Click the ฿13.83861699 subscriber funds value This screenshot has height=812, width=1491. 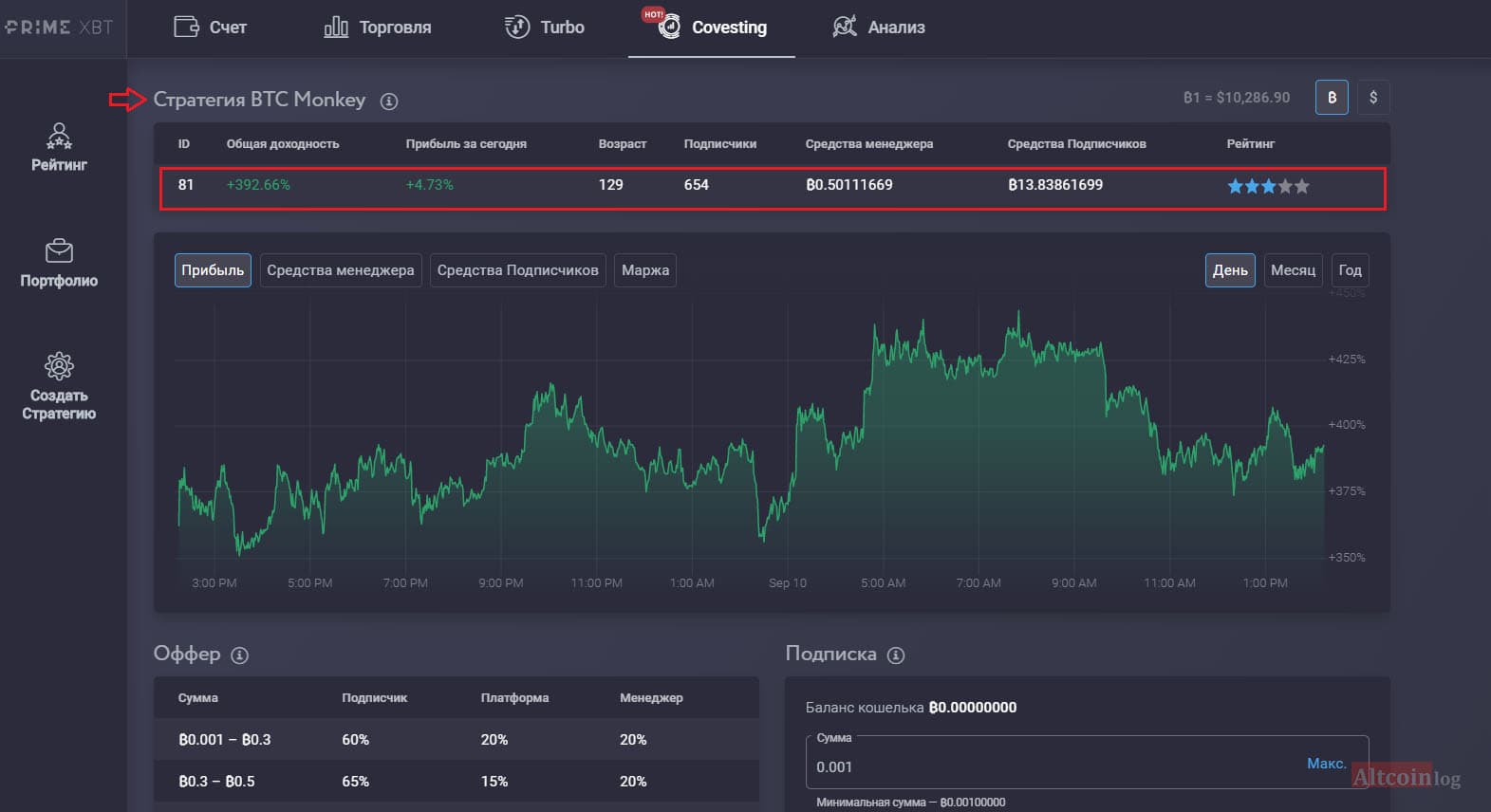[x=1055, y=185]
